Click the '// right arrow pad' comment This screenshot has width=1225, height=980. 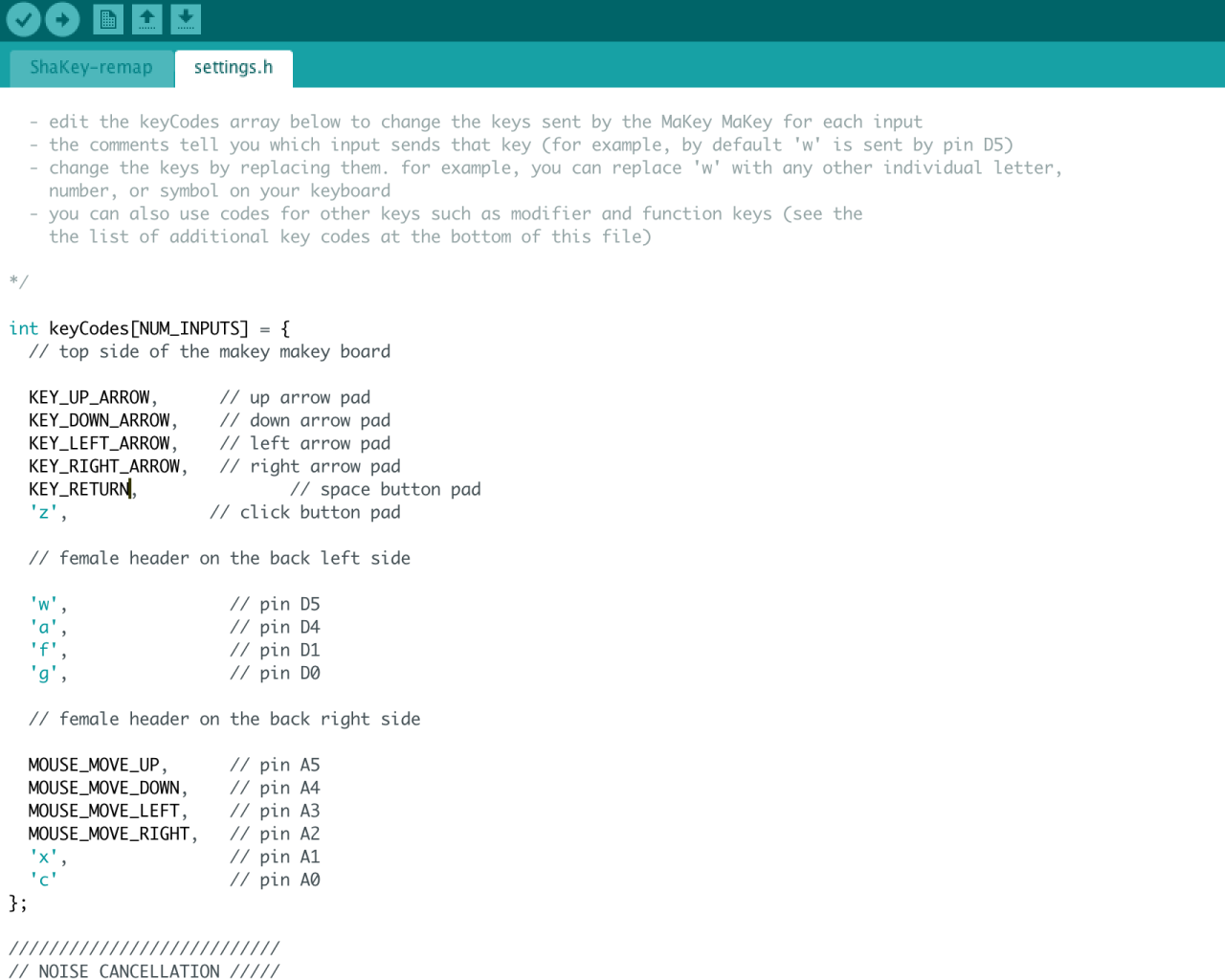310,466
